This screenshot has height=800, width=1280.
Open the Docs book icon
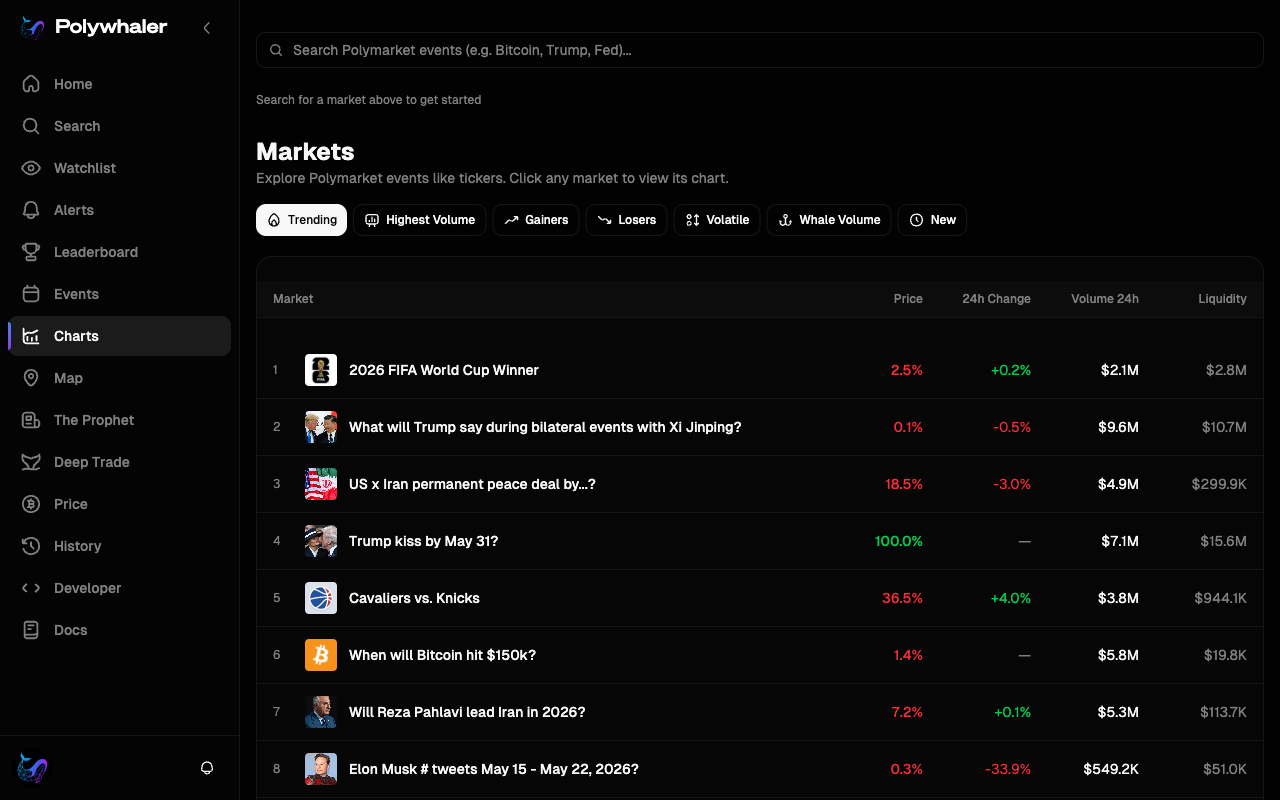(31, 630)
